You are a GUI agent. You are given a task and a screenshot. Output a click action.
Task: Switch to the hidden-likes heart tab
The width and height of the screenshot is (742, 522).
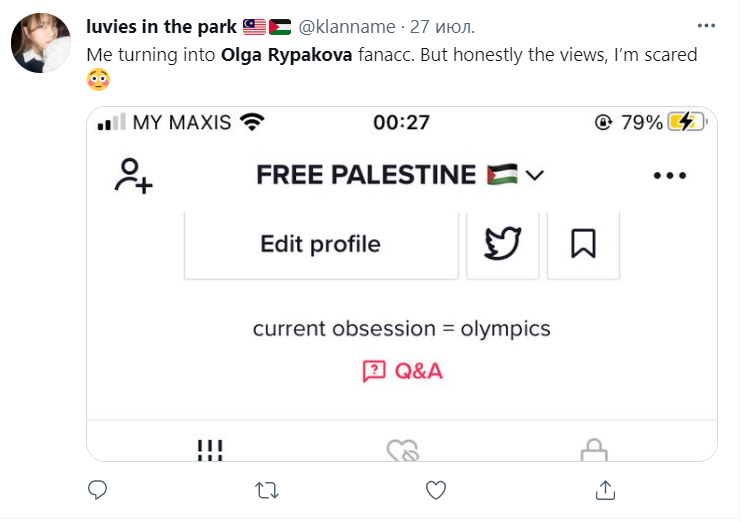[x=402, y=452]
